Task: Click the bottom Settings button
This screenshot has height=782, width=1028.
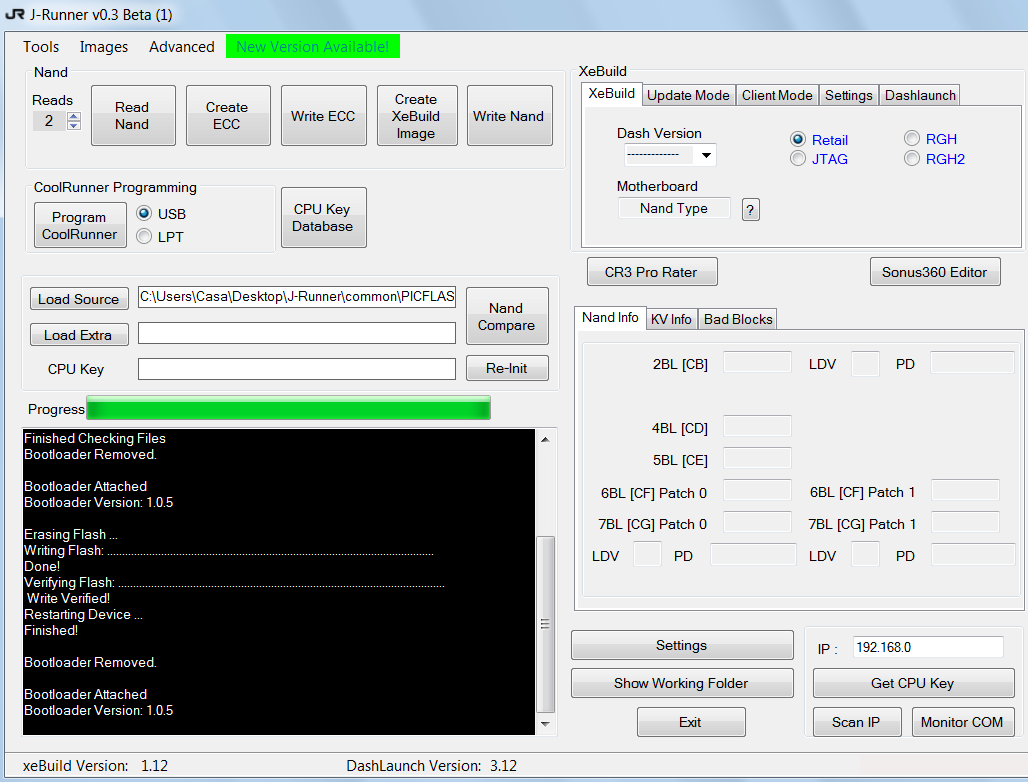Action: click(682, 646)
